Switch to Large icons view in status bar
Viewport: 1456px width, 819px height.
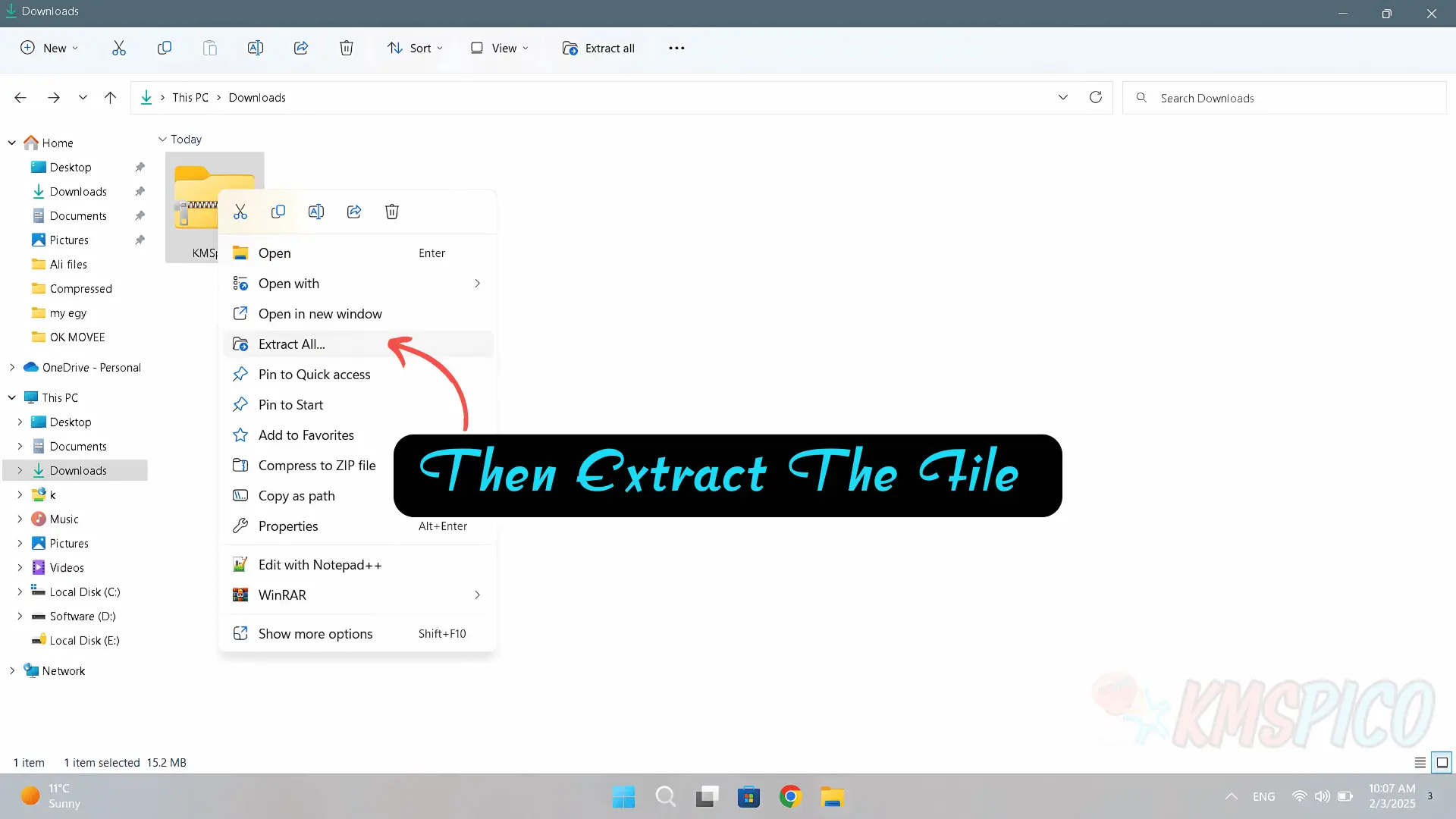click(1442, 762)
